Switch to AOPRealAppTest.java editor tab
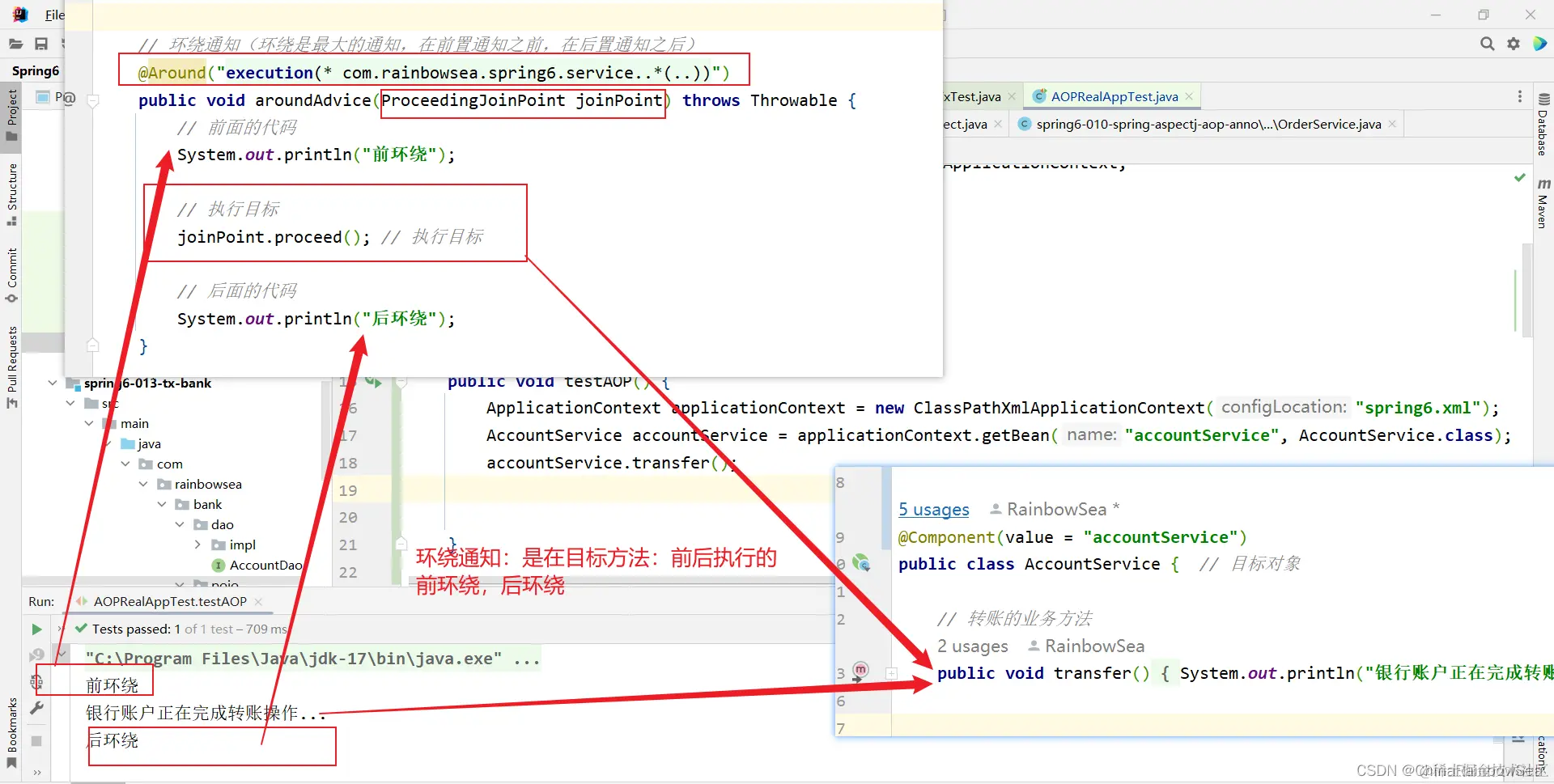Image resolution: width=1554 pixels, height=784 pixels. (x=1114, y=96)
